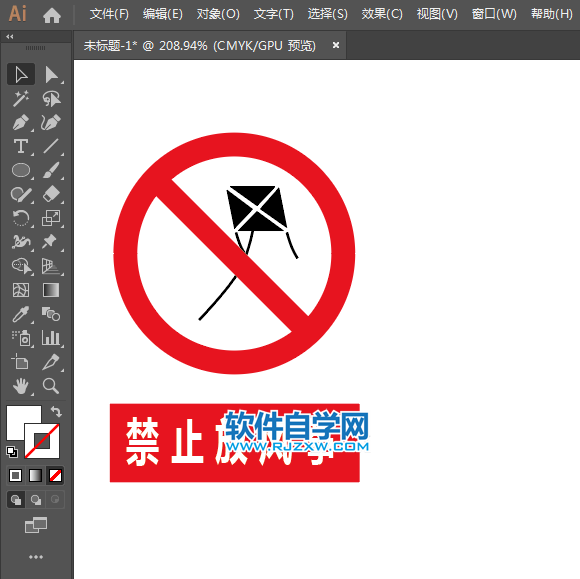The width and height of the screenshot is (580, 579).
Task: Choose the Blend tool
Action: pyautogui.click(x=51, y=314)
